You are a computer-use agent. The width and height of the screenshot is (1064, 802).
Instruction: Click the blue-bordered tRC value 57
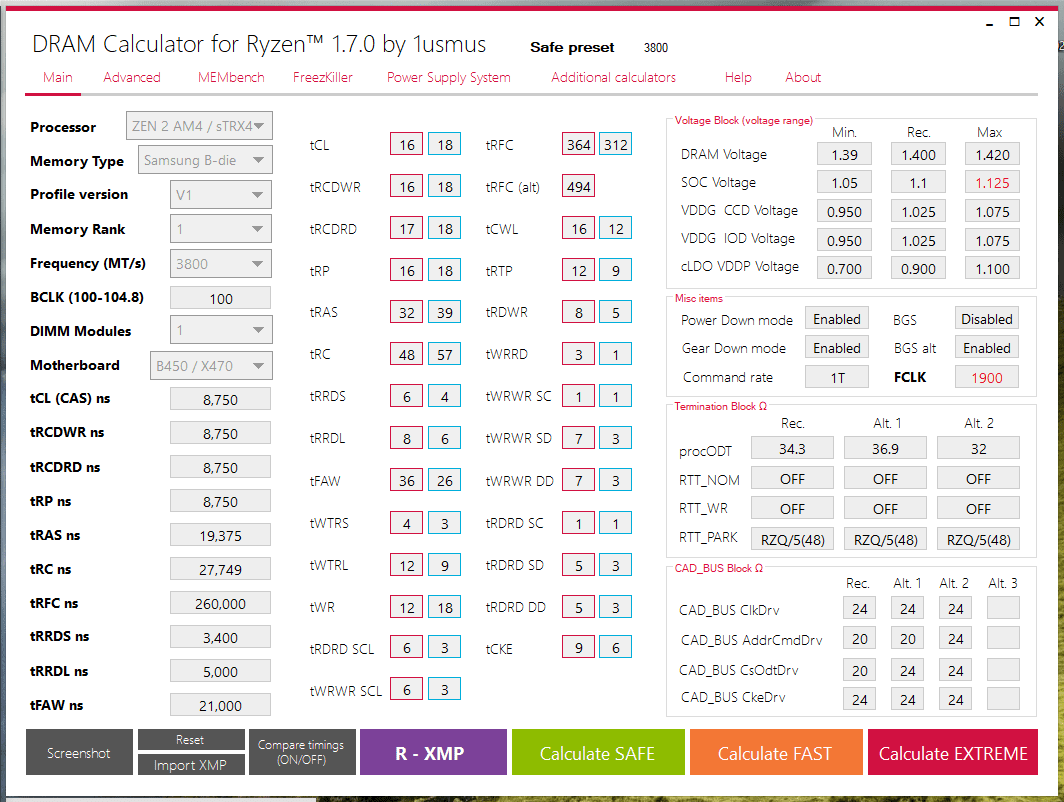click(x=444, y=354)
